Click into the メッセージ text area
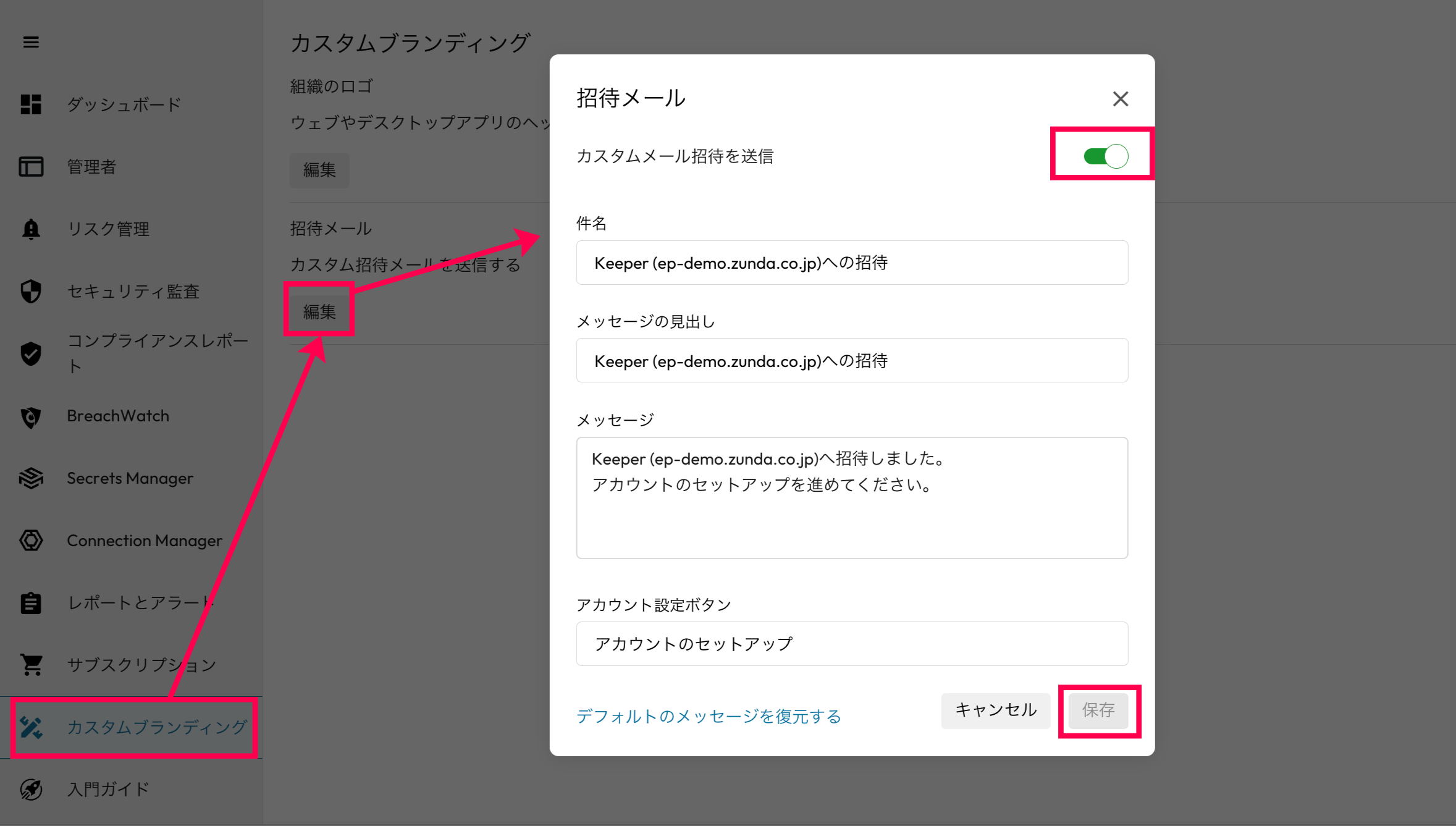The width and height of the screenshot is (1456, 826). coord(852,498)
